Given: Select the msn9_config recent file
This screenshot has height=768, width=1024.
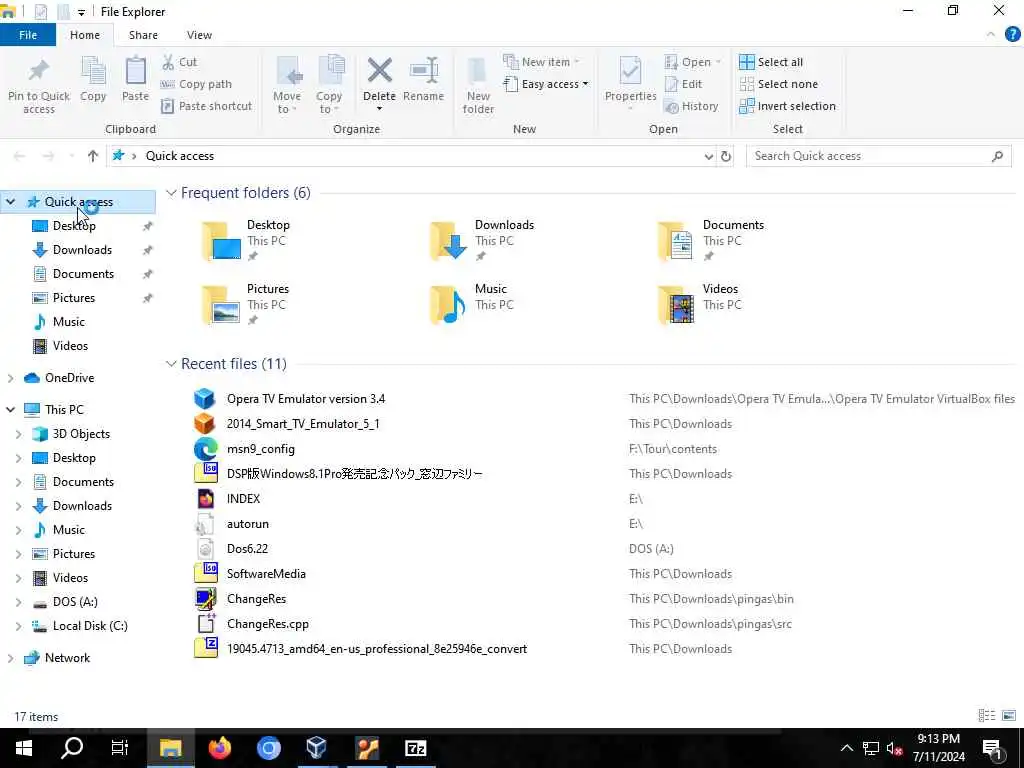Looking at the screenshot, I should (261, 449).
